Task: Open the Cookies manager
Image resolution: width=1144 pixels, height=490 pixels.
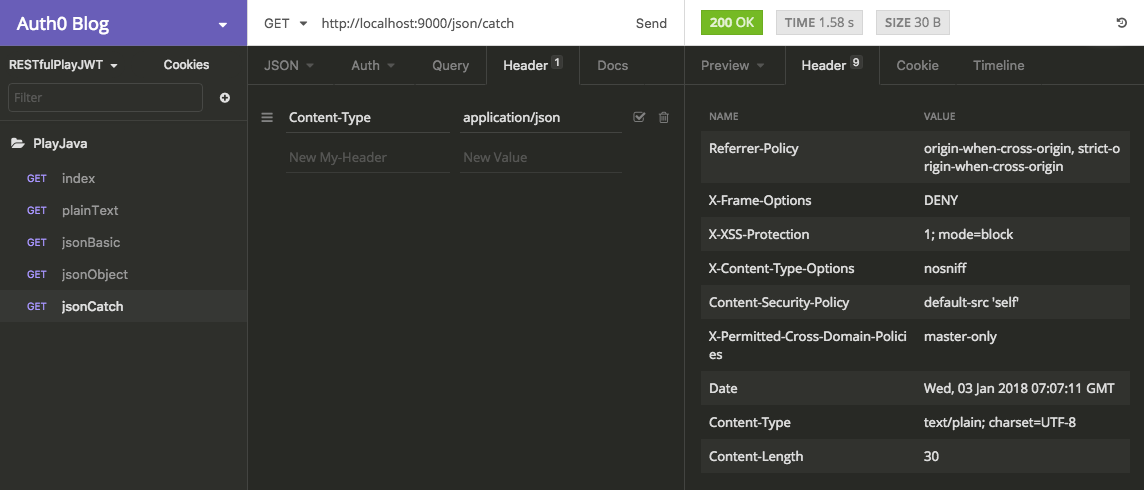Action: (186, 65)
